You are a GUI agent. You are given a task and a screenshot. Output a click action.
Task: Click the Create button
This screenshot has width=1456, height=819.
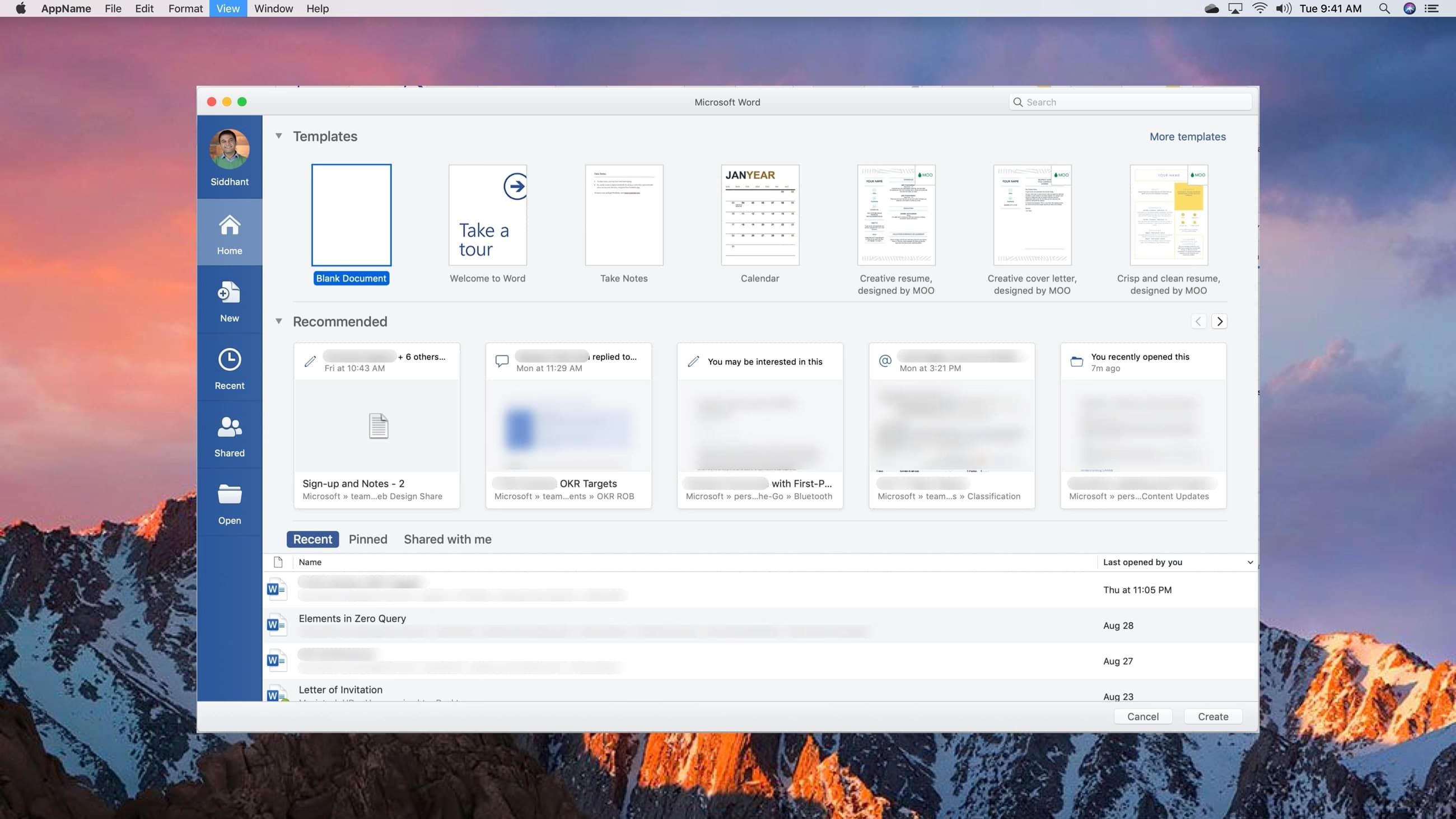point(1212,716)
